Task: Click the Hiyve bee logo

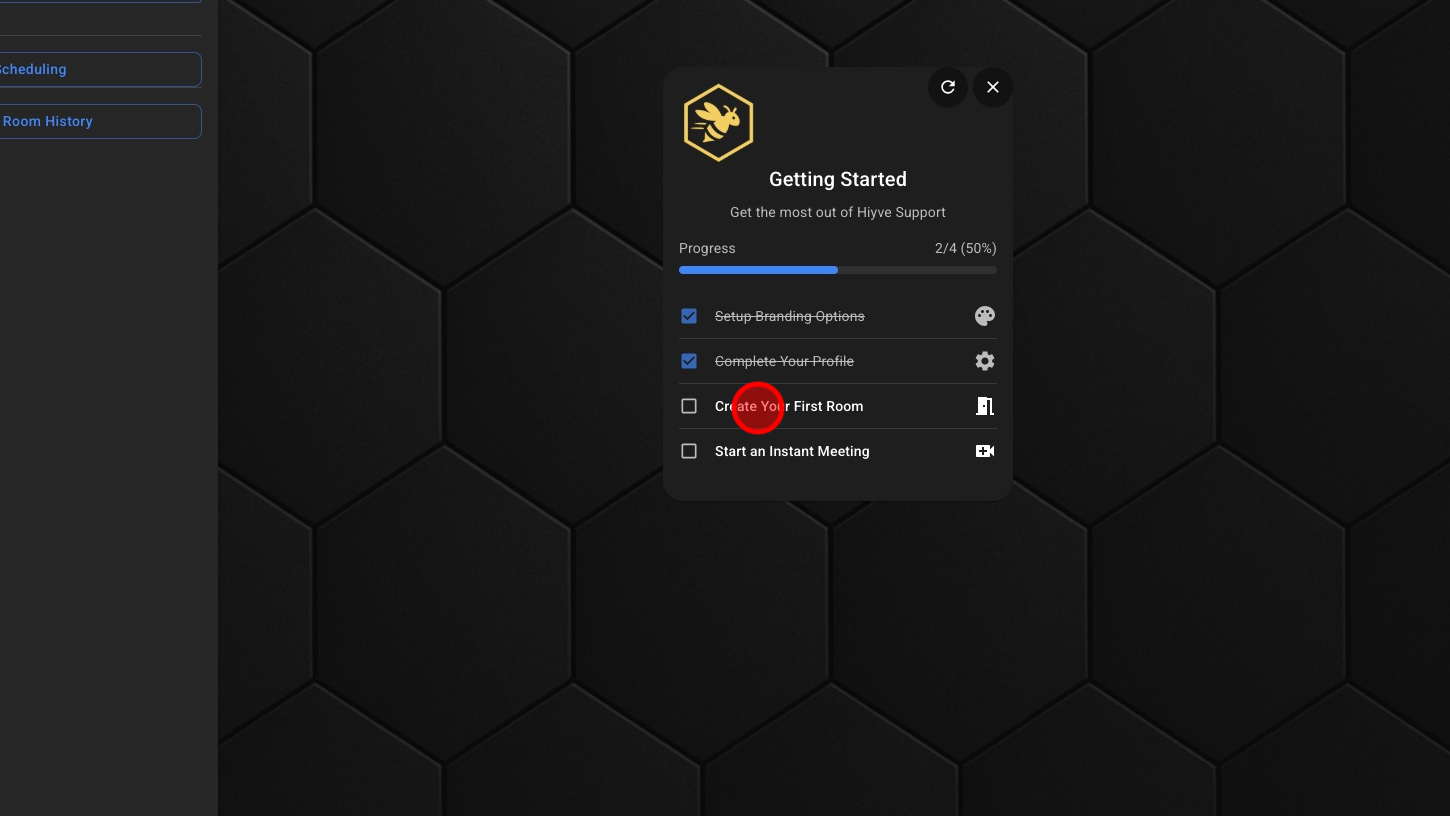Action: click(718, 123)
